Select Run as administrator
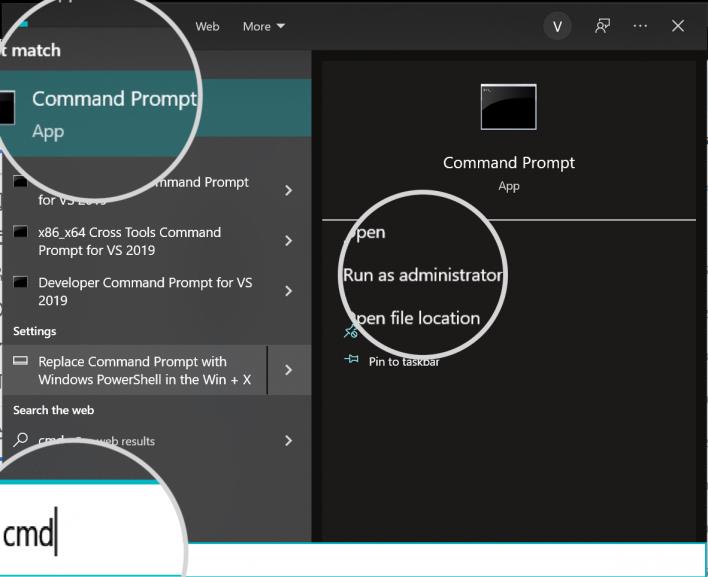Image resolution: width=708 pixels, height=577 pixels. point(421,275)
